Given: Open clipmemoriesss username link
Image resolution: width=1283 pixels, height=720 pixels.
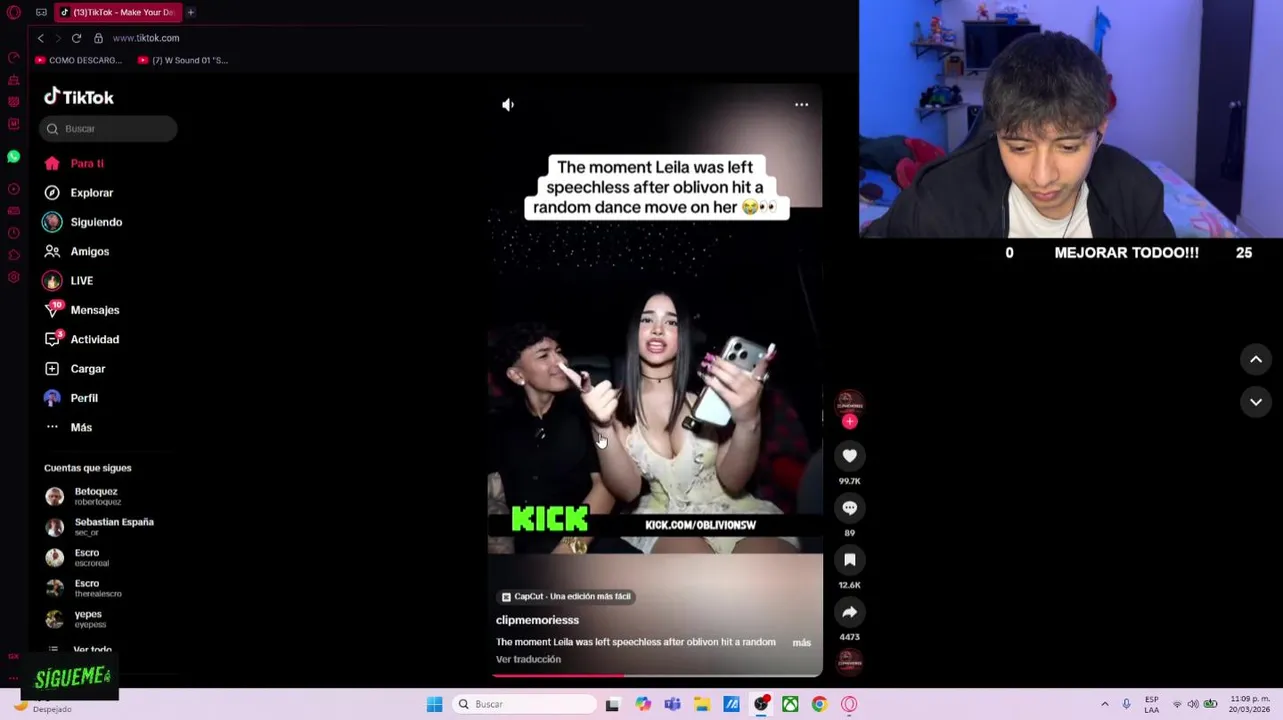Looking at the screenshot, I should point(537,620).
